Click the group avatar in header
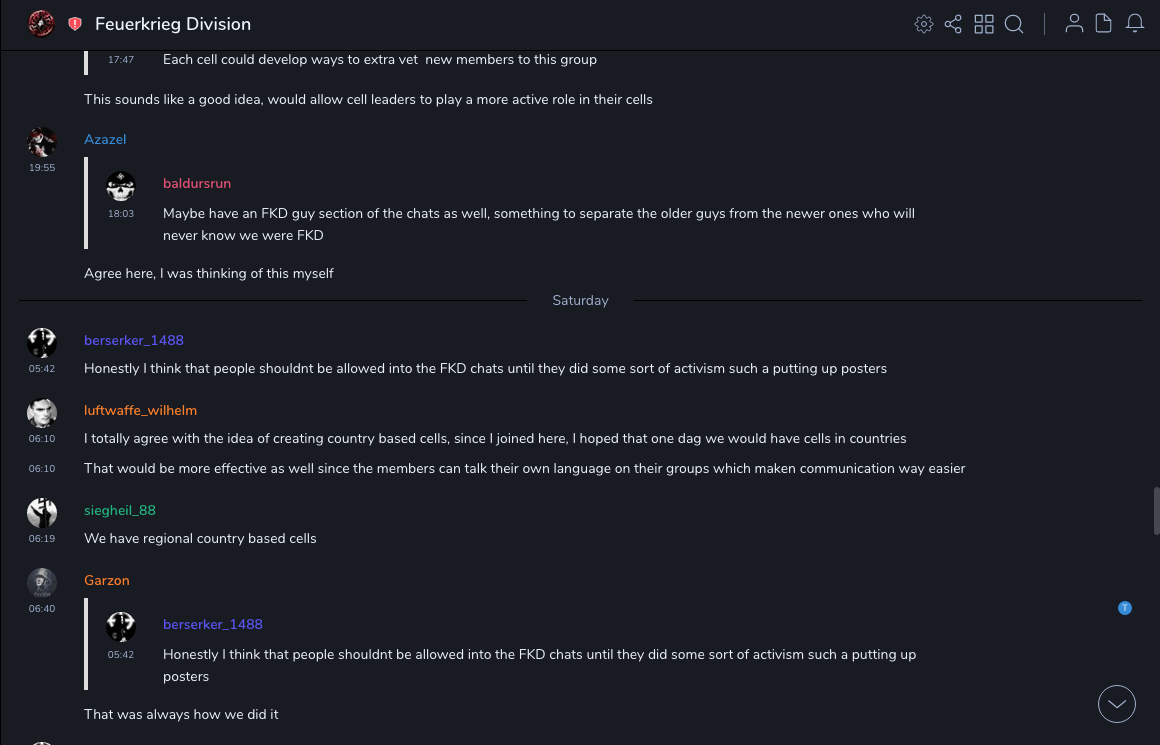The width and height of the screenshot is (1160, 745). click(x=41, y=24)
